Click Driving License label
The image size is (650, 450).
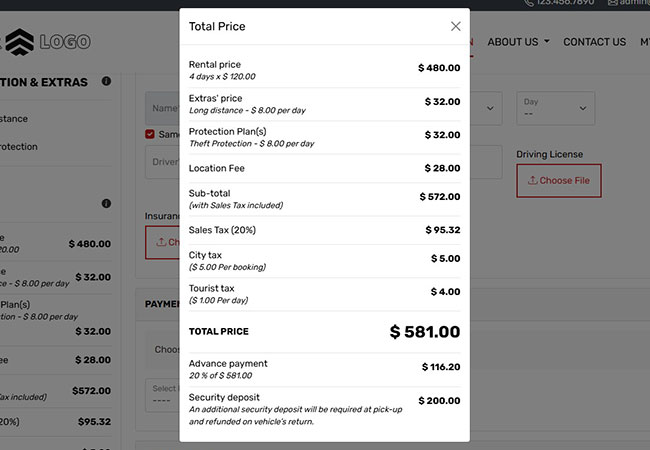(x=550, y=154)
